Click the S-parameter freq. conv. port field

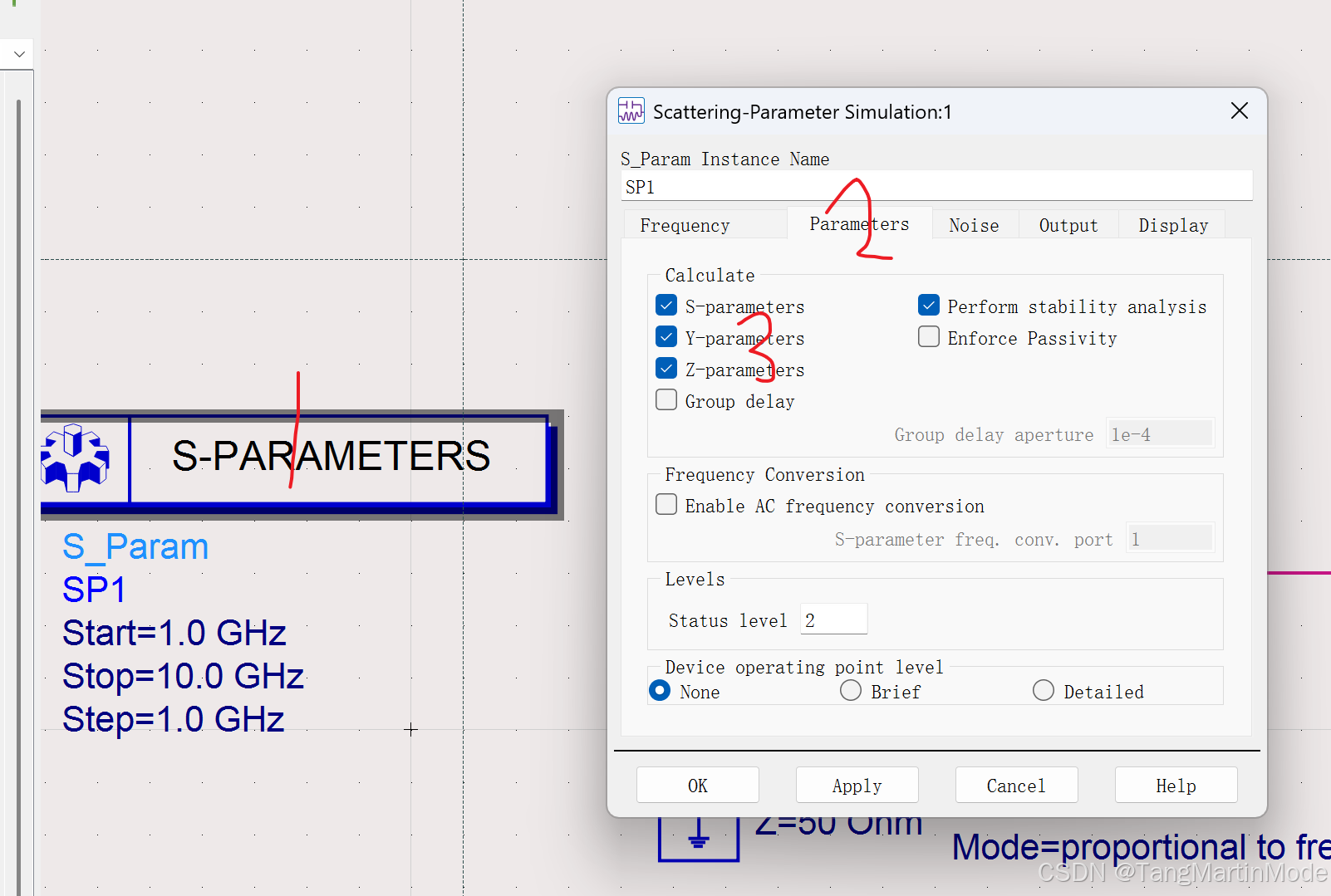pyautogui.click(x=1170, y=539)
